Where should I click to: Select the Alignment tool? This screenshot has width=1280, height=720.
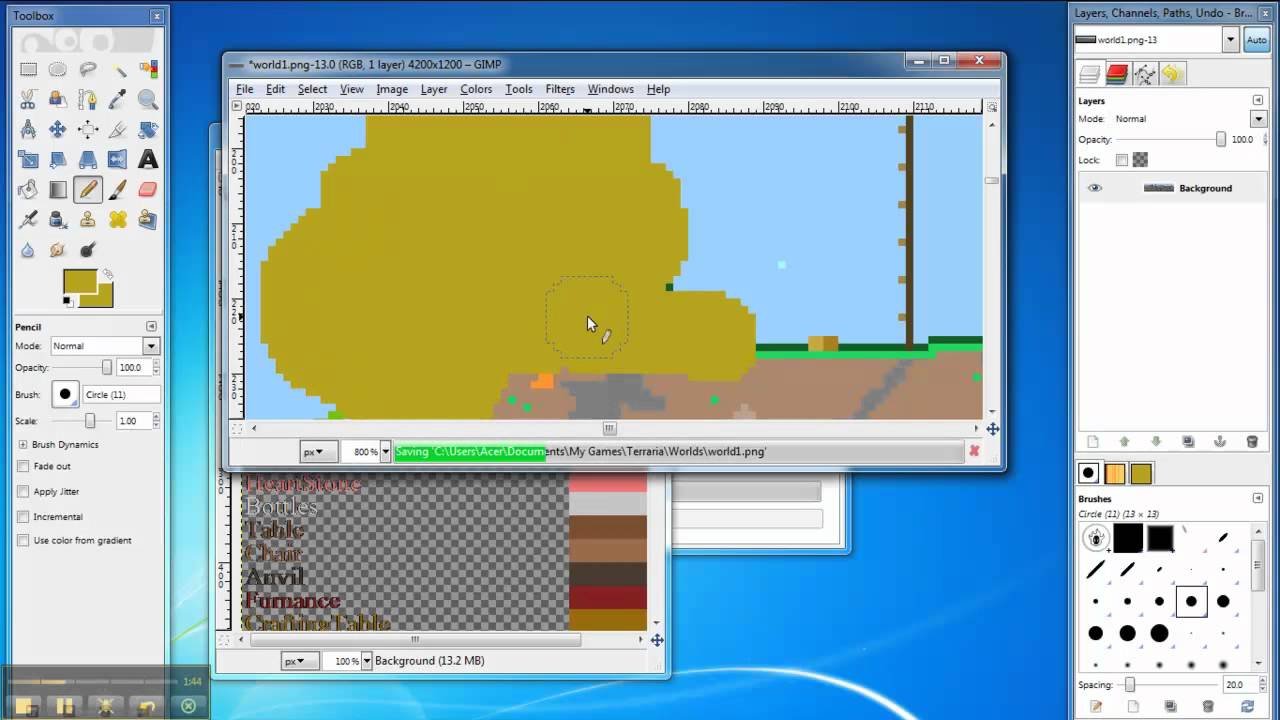(88, 129)
